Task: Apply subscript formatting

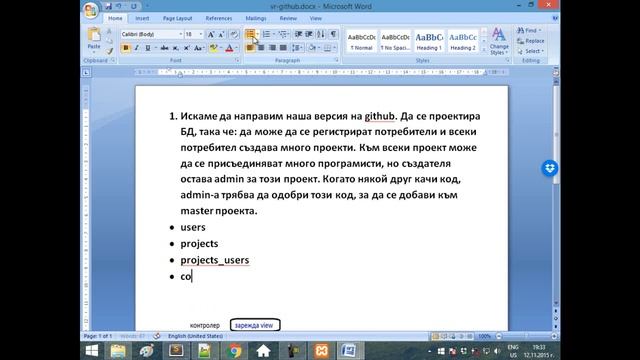Action: pos(176,48)
